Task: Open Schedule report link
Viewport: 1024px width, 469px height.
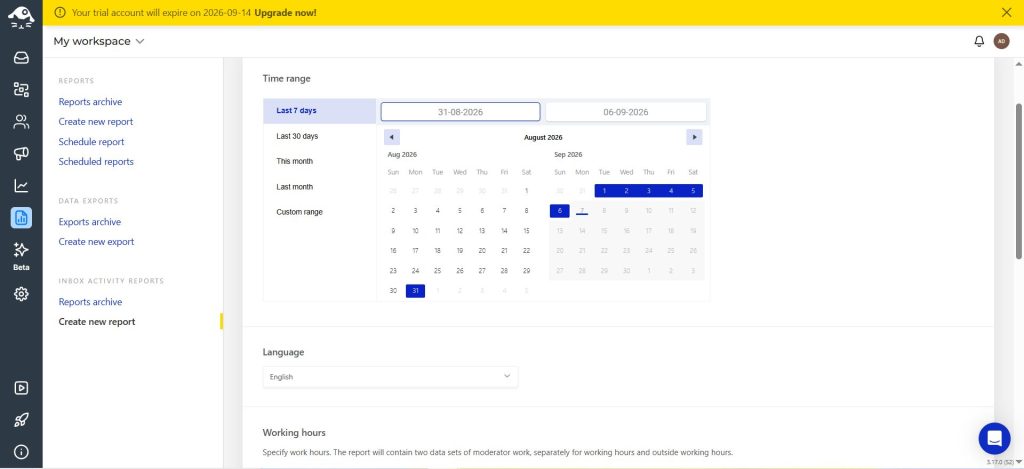Action: pyautogui.click(x=91, y=142)
